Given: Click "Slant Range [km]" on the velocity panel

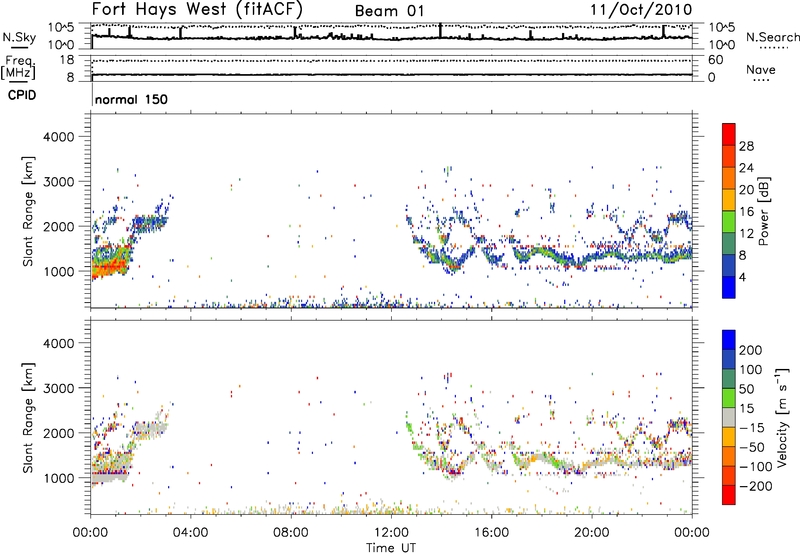Looking at the screenshot, I should coord(29,418).
